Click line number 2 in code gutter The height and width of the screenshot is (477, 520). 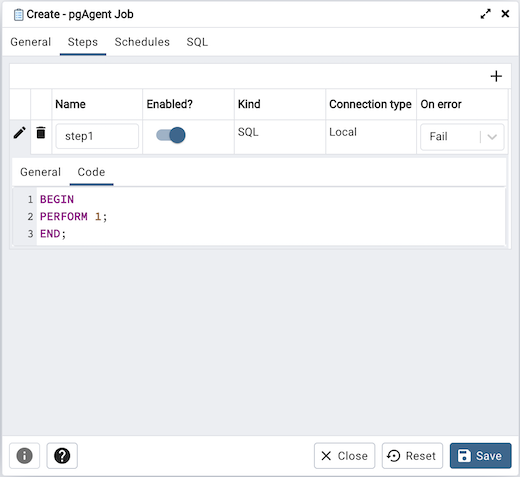pyautogui.click(x=30, y=217)
